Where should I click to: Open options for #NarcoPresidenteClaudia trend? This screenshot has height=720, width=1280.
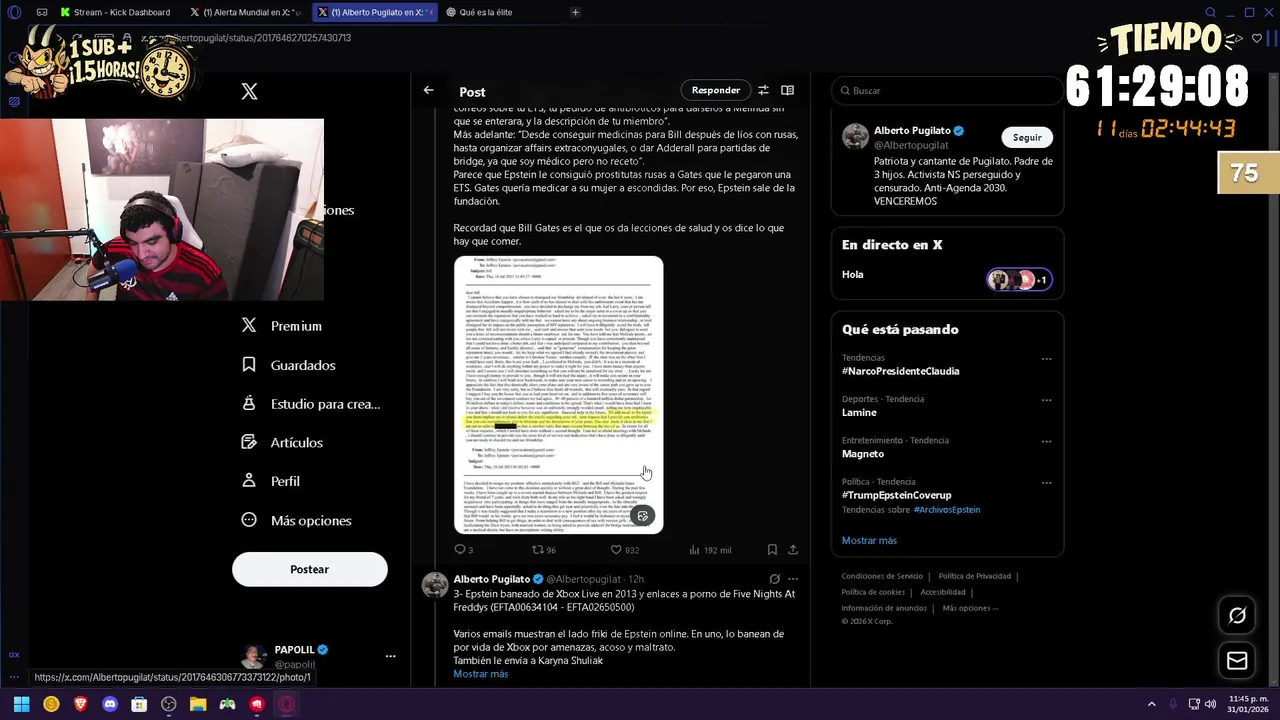(x=1046, y=358)
